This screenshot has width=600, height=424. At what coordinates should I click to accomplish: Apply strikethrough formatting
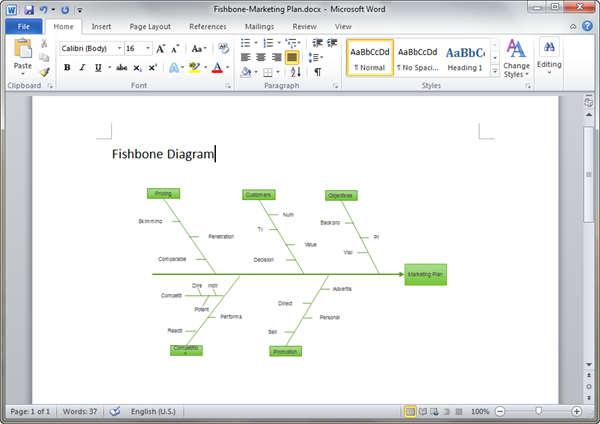tap(122, 68)
